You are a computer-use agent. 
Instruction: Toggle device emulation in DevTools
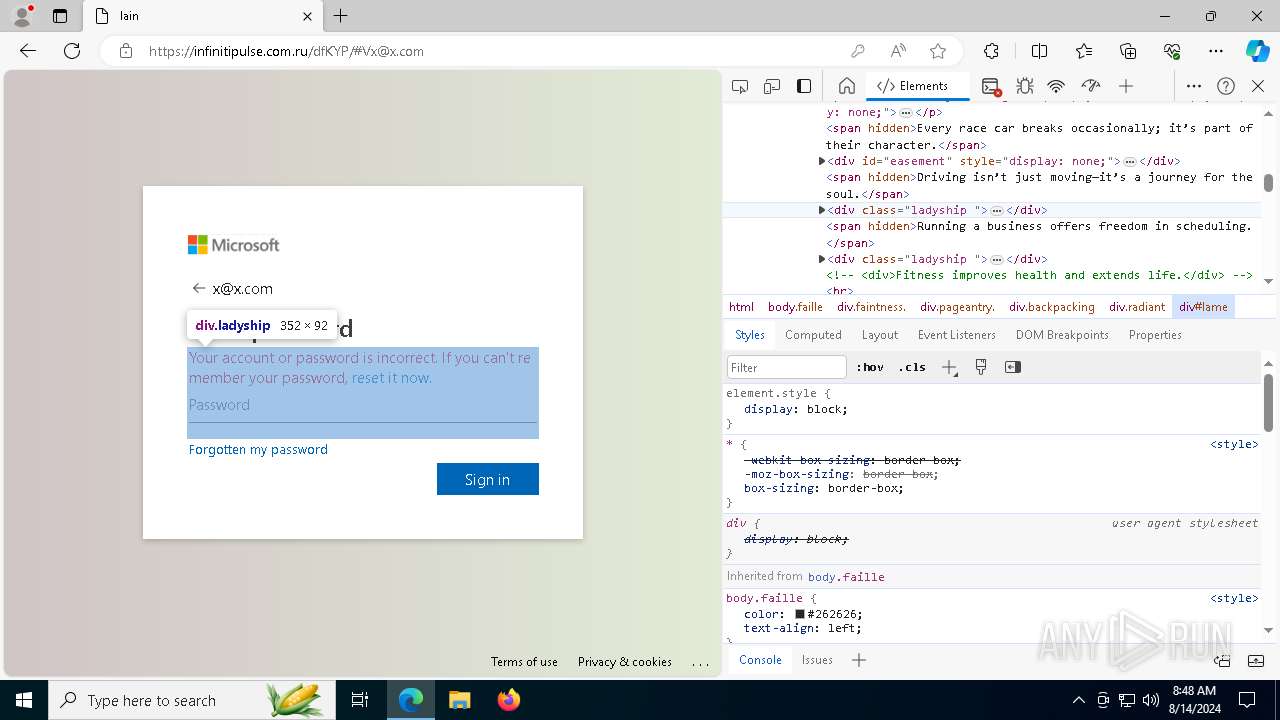coord(772,86)
